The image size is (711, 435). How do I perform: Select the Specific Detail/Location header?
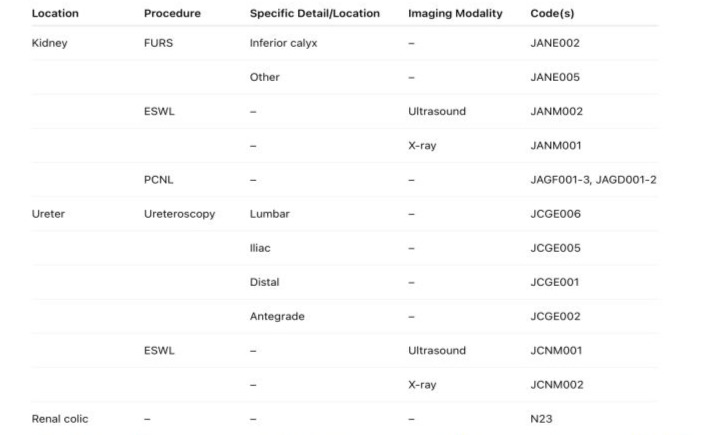coord(315,14)
